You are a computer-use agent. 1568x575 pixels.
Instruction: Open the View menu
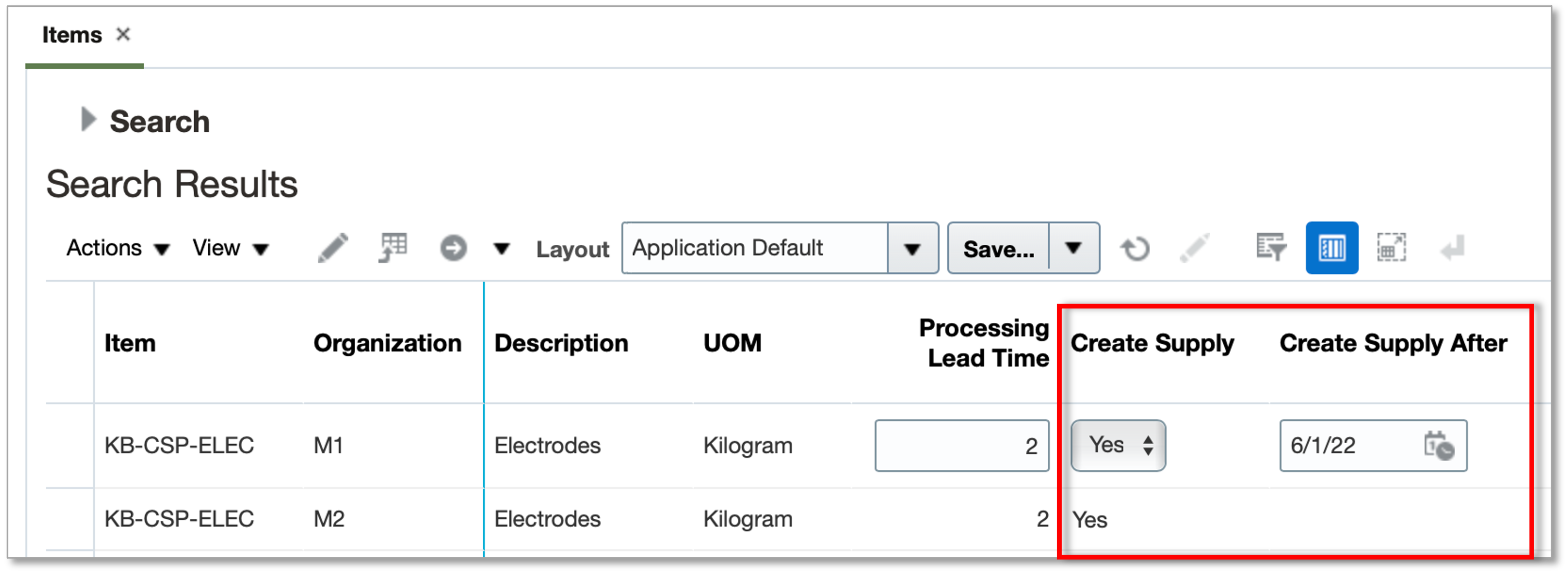230,248
